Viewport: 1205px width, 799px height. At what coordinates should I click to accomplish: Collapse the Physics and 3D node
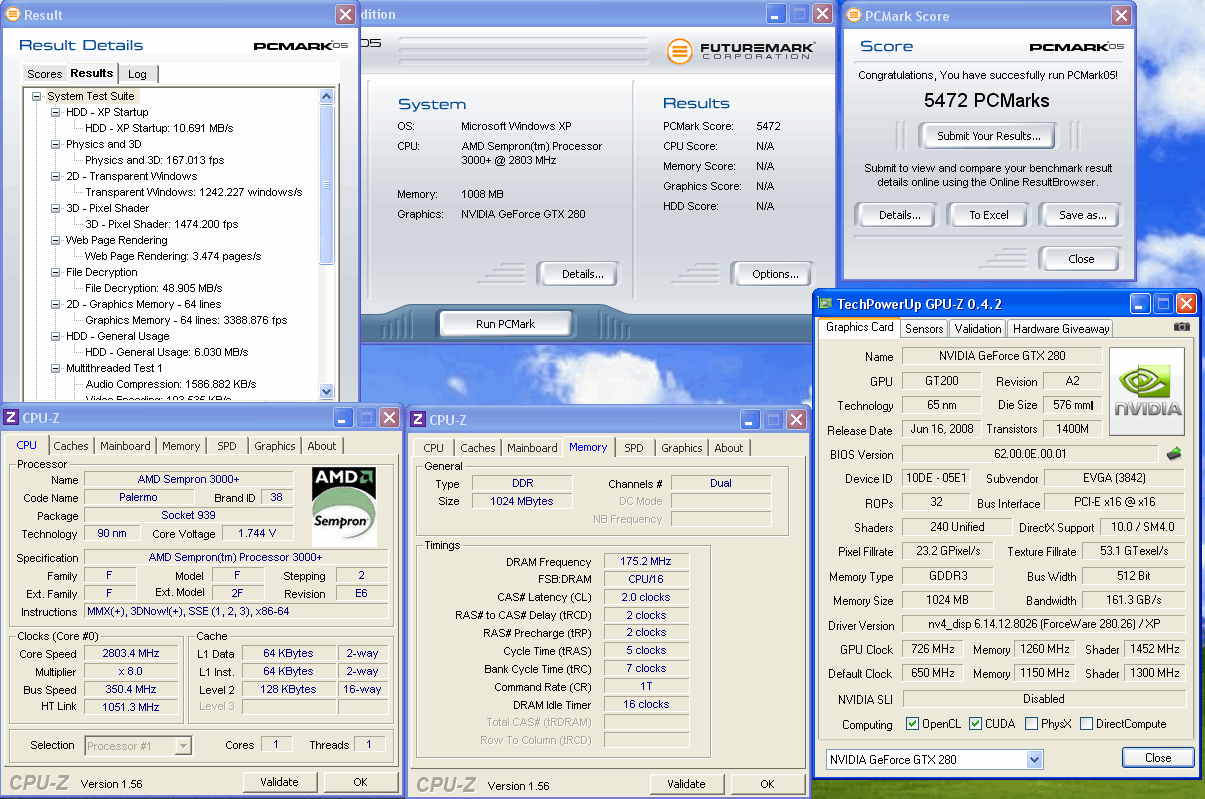pos(56,145)
